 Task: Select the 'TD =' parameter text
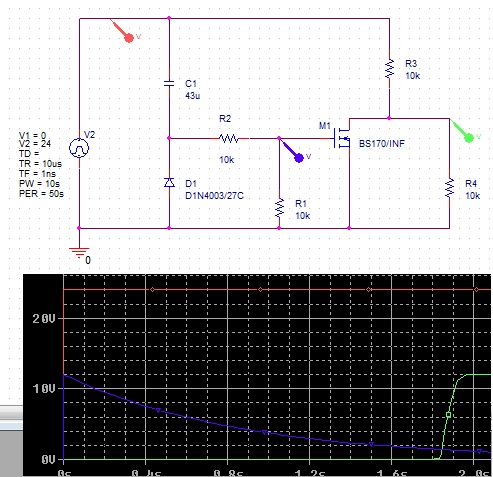point(29,154)
